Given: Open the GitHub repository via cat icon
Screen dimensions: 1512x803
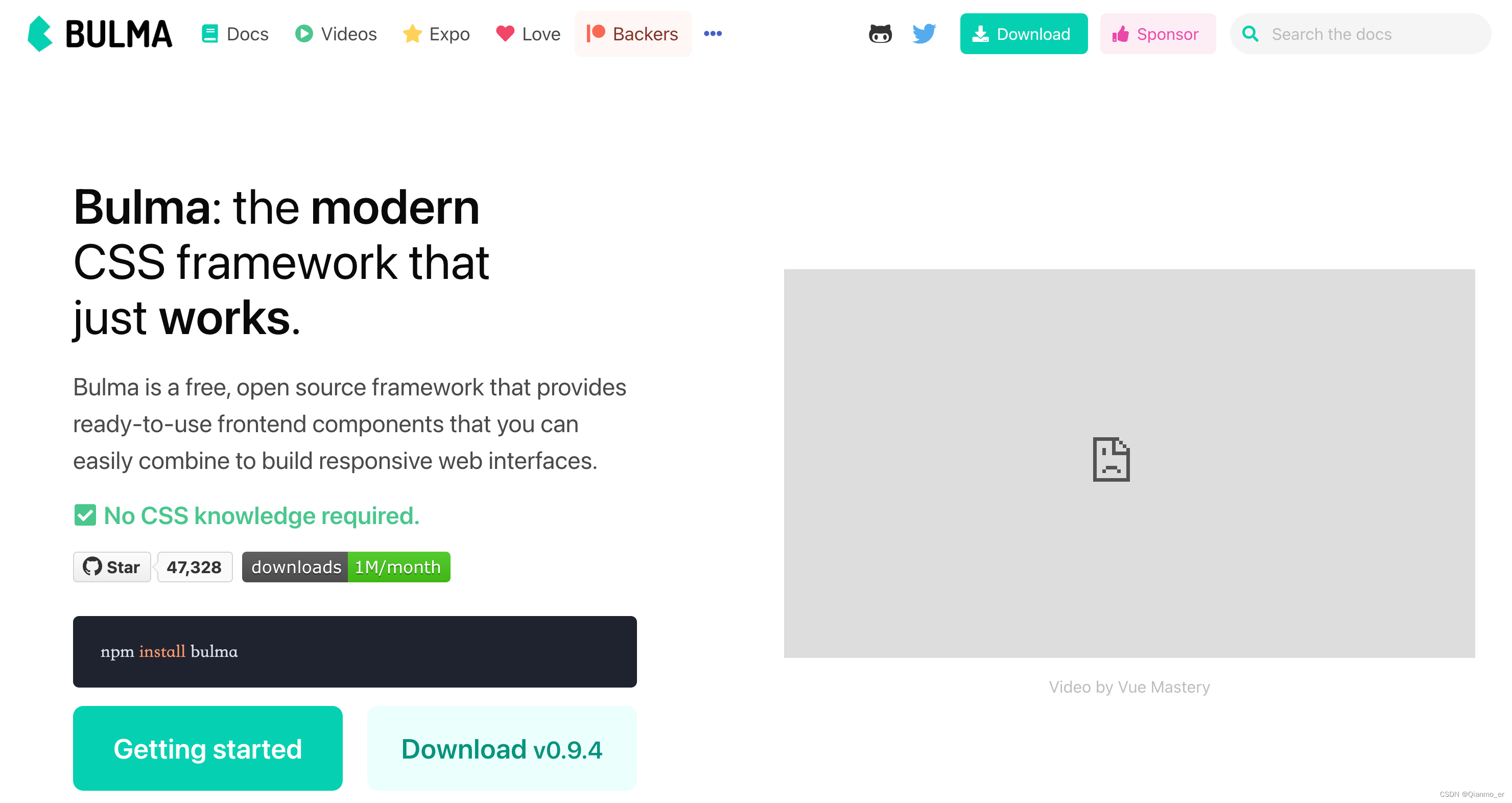Looking at the screenshot, I should tap(880, 34).
